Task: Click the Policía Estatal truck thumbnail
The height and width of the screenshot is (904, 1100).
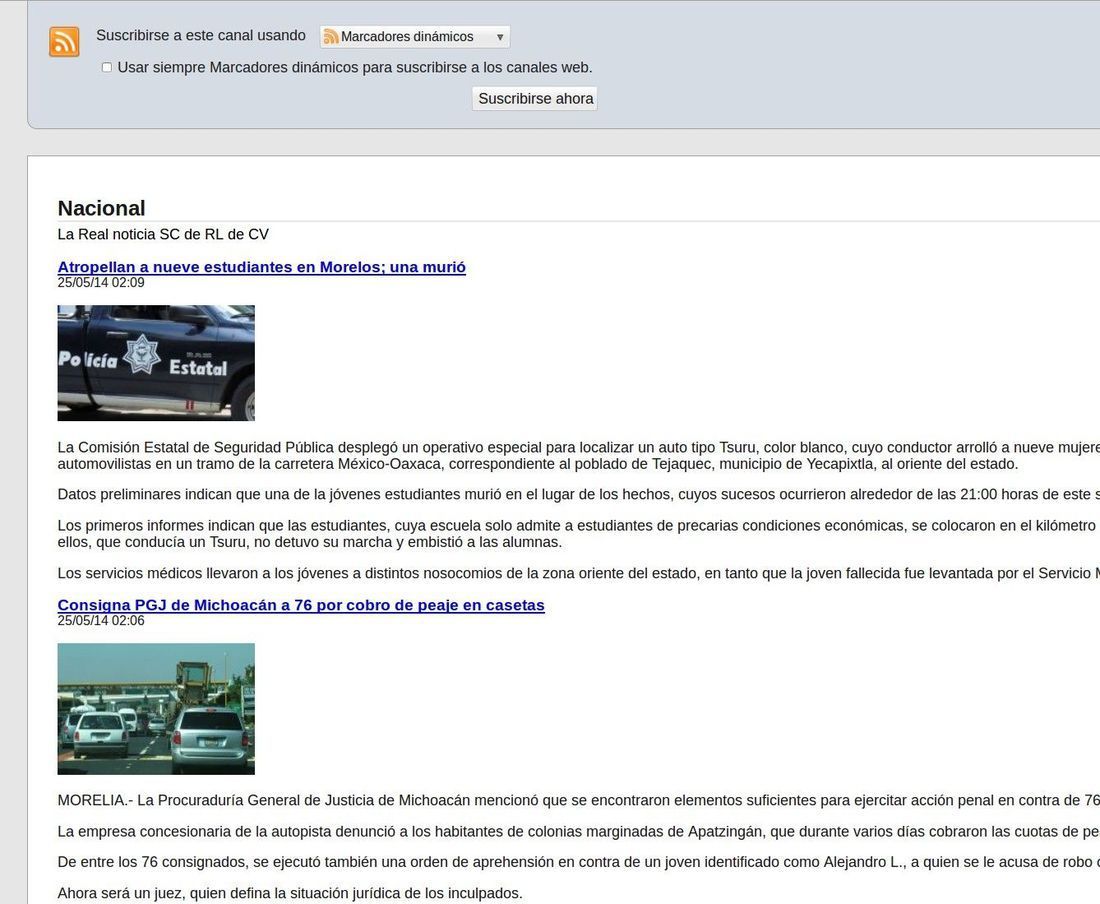Action: (x=156, y=363)
